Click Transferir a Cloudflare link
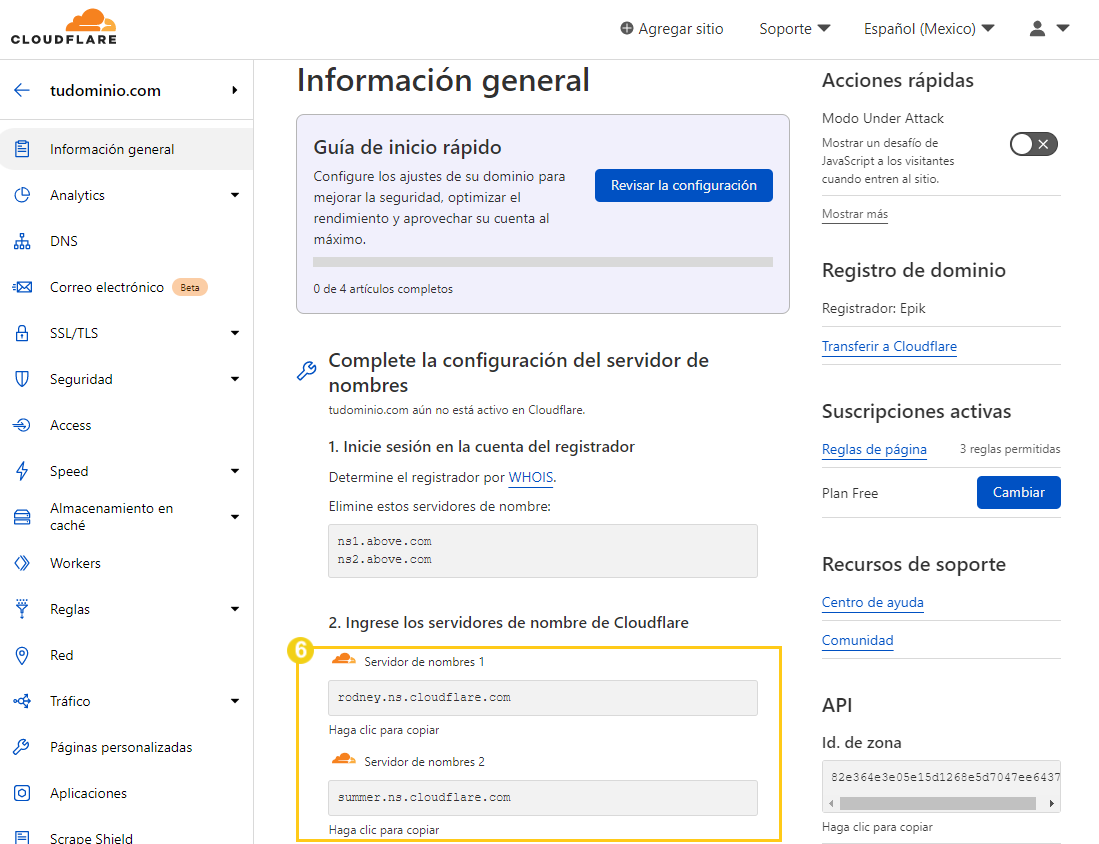 point(889,346)
